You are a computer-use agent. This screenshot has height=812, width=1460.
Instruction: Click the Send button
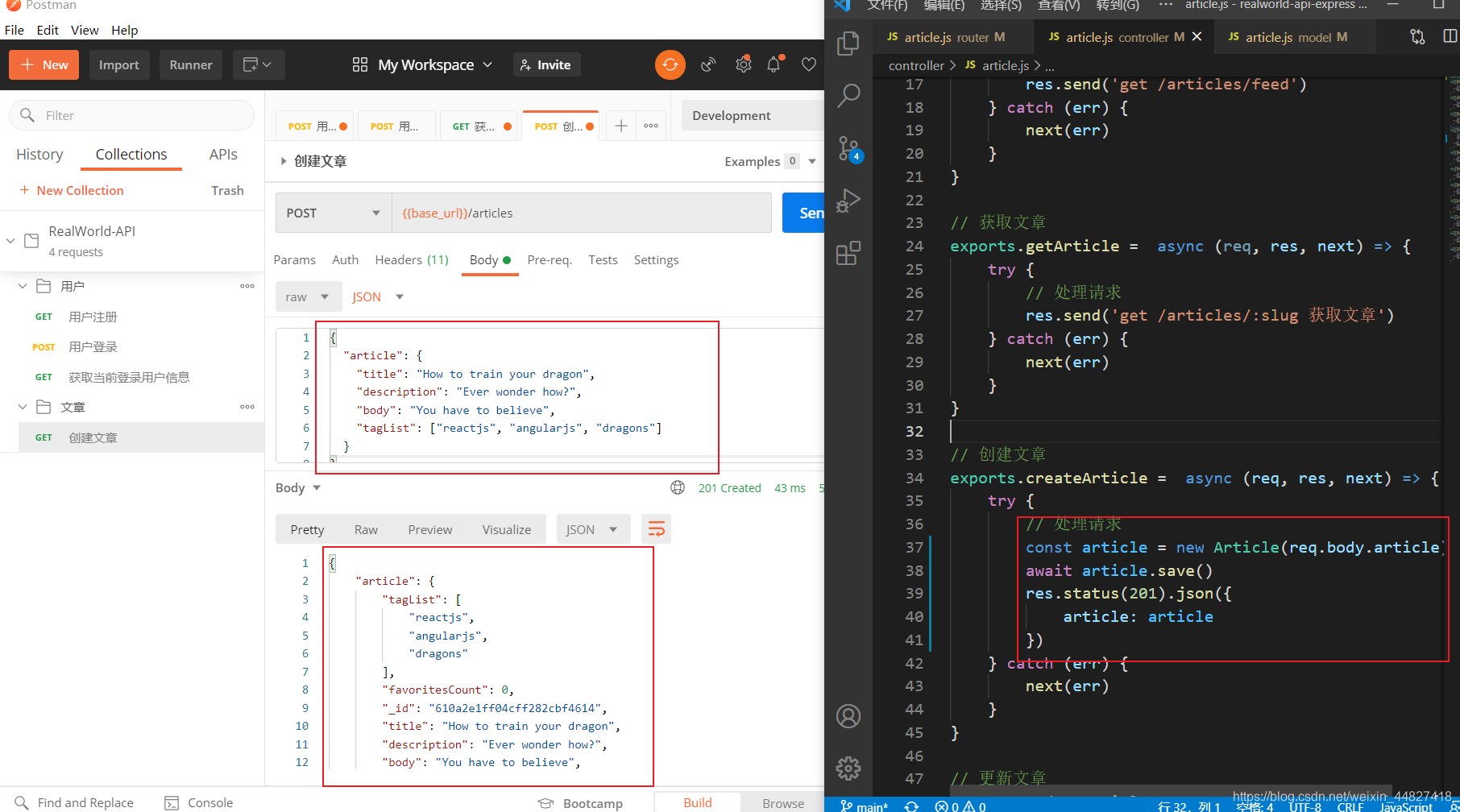pyautogui.click(x=803, y=213)
